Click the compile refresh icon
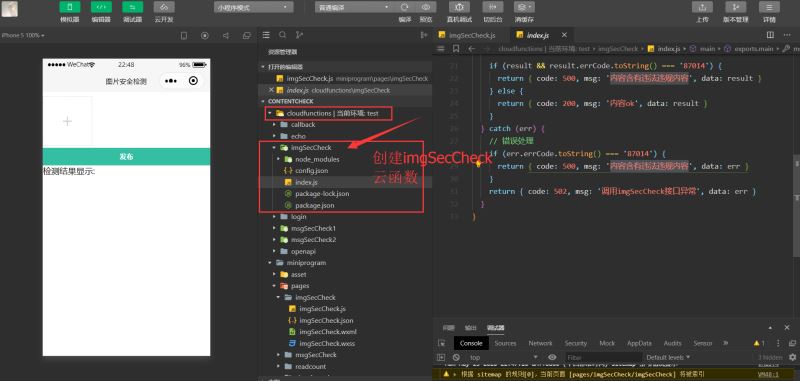This screenshot has width=800, height=381. (x=405, y=7)
